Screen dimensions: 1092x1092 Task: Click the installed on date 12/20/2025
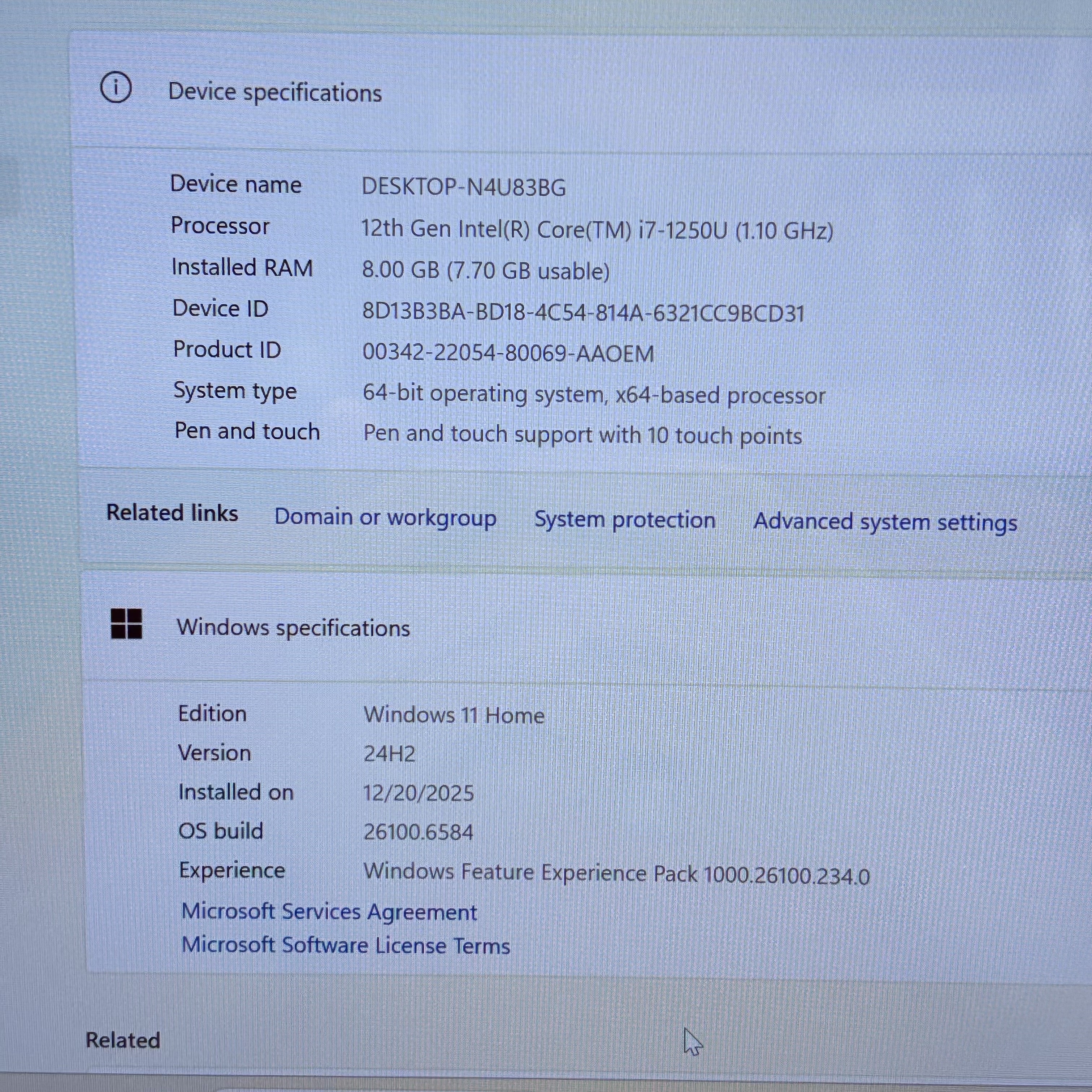418,793
